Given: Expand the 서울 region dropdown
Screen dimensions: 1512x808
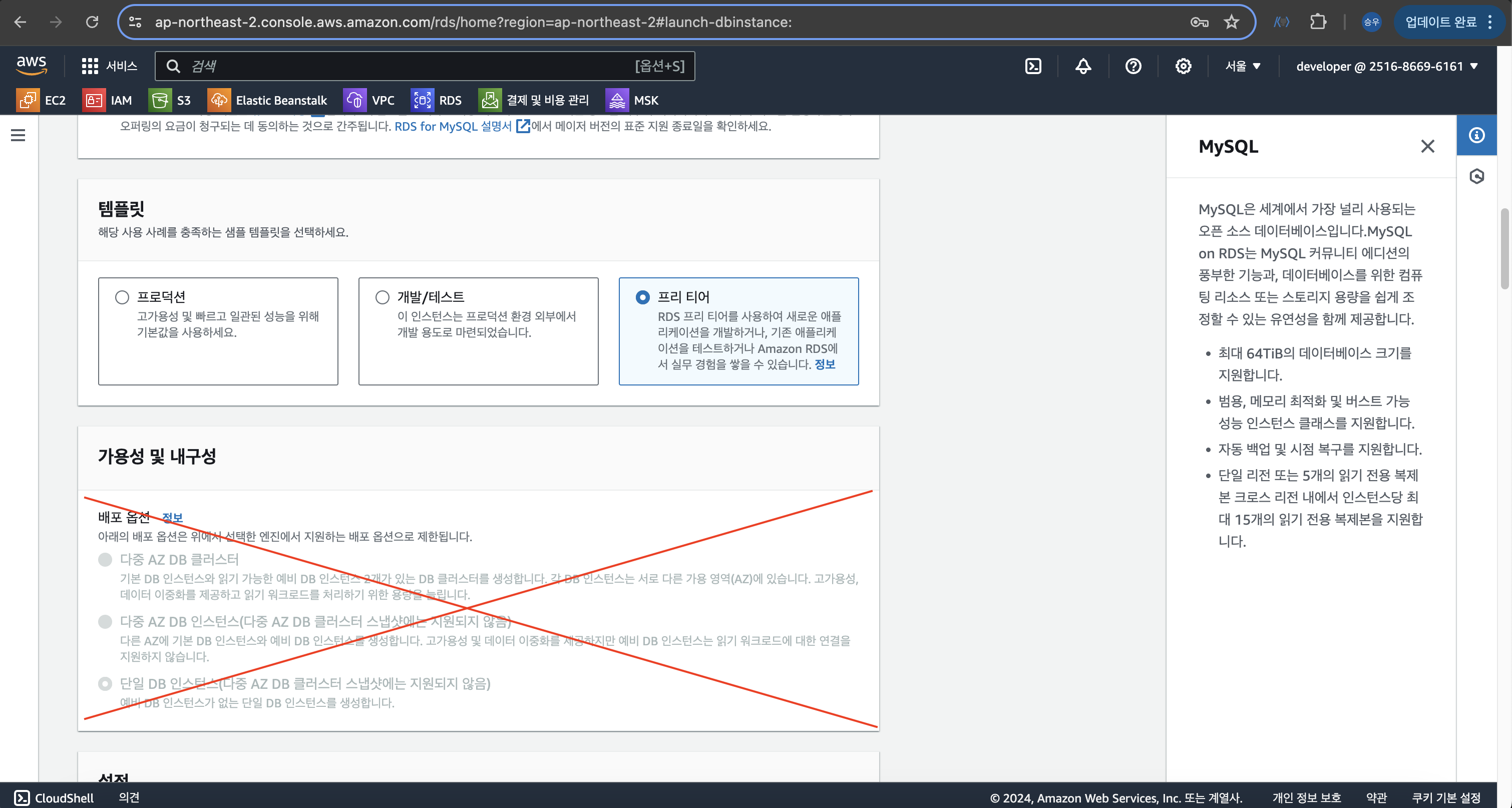Looking at the screenshot, I should (x=1243, y=66).
